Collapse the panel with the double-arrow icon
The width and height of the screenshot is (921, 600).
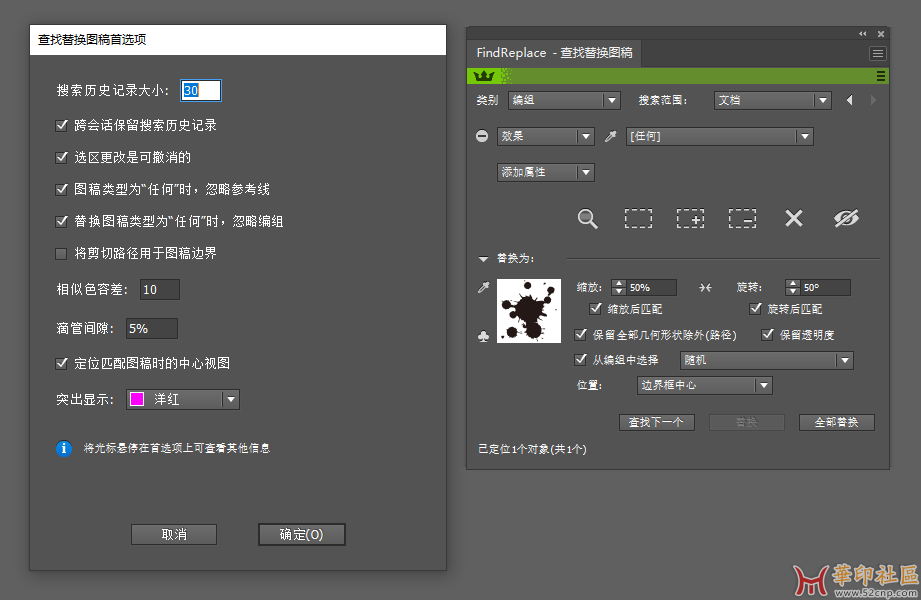click(x=862, y=33)
